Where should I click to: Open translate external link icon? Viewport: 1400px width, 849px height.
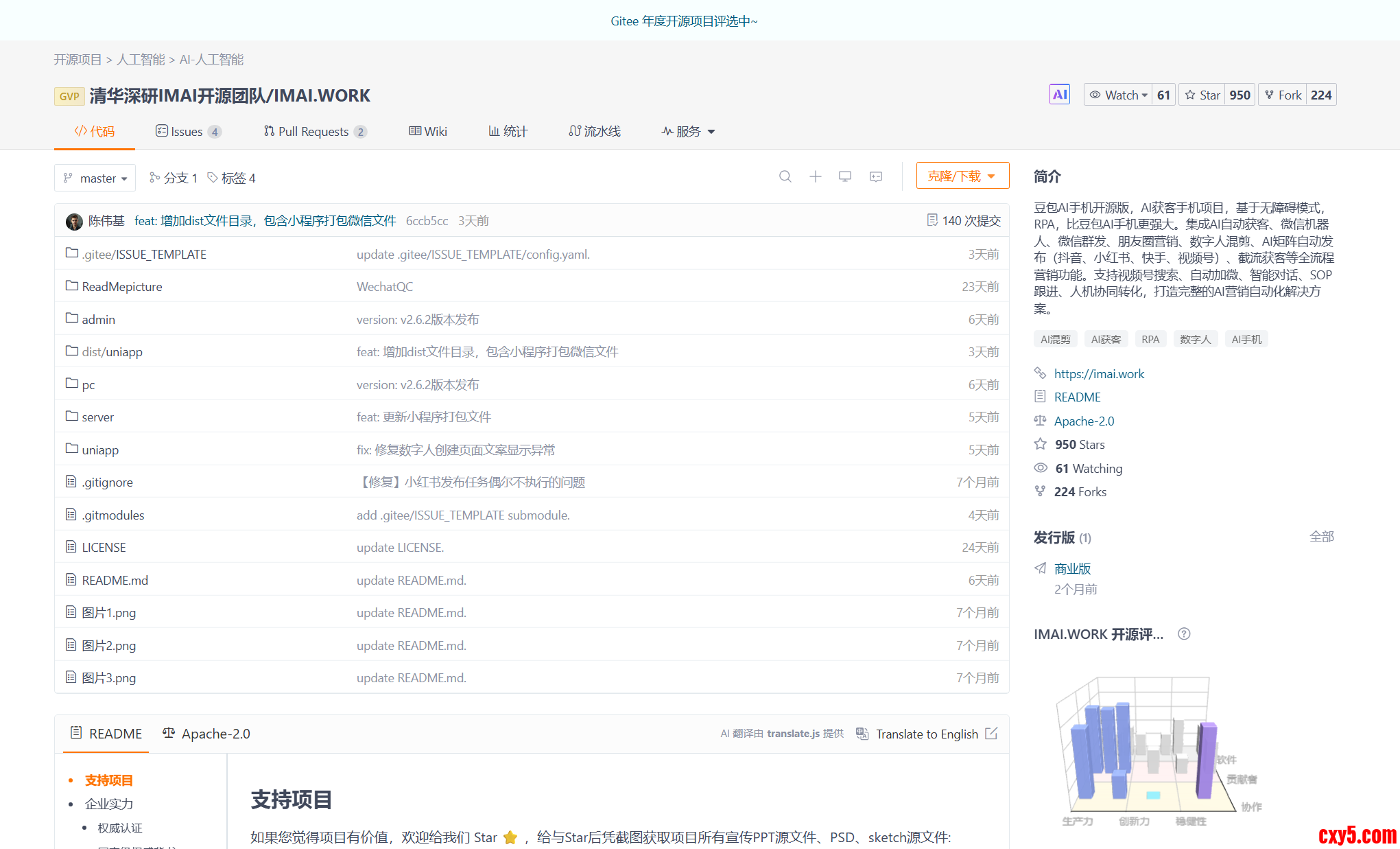click(x=991, y=734)
